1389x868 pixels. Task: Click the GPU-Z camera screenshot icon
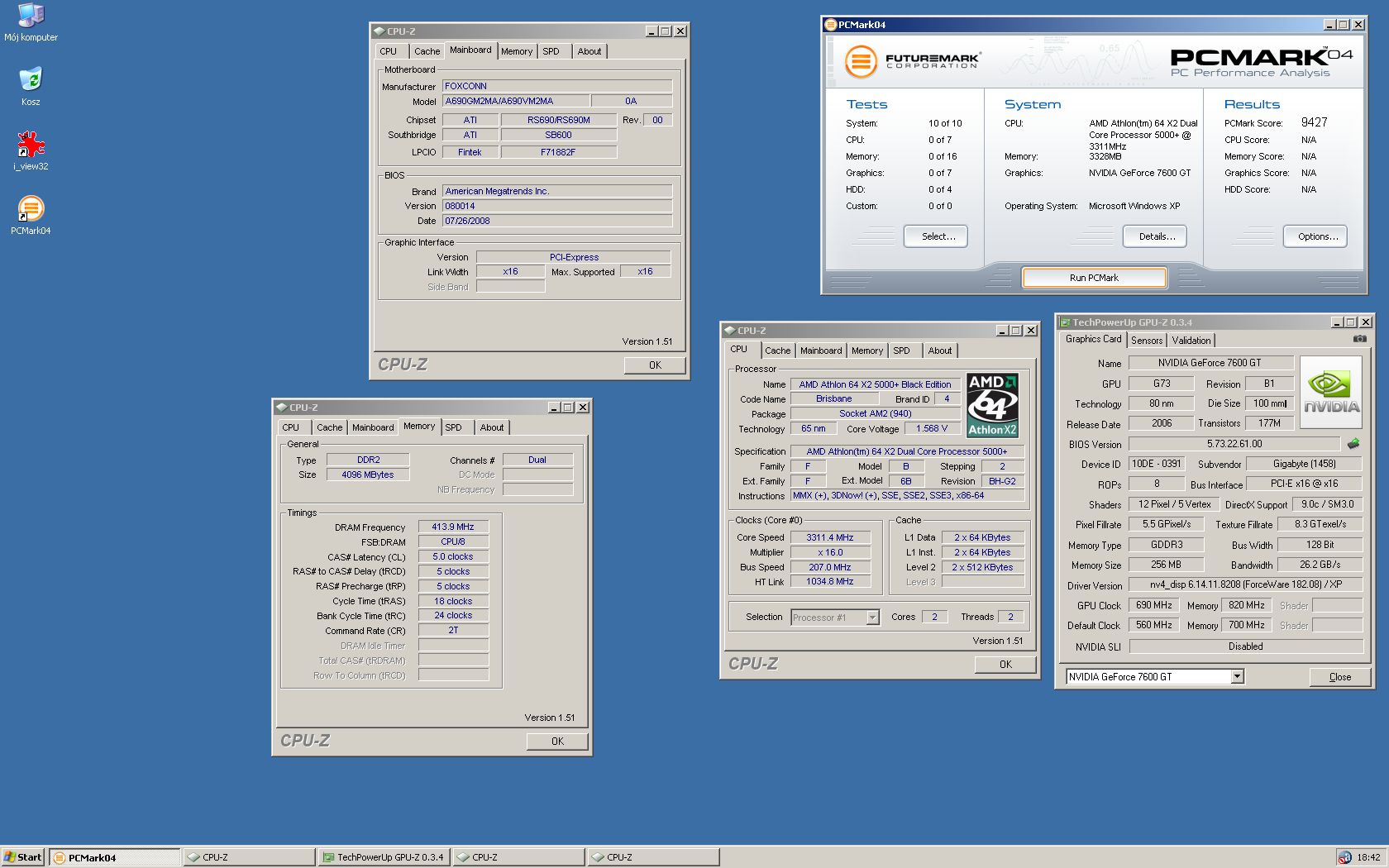(x=1359, y=339)
